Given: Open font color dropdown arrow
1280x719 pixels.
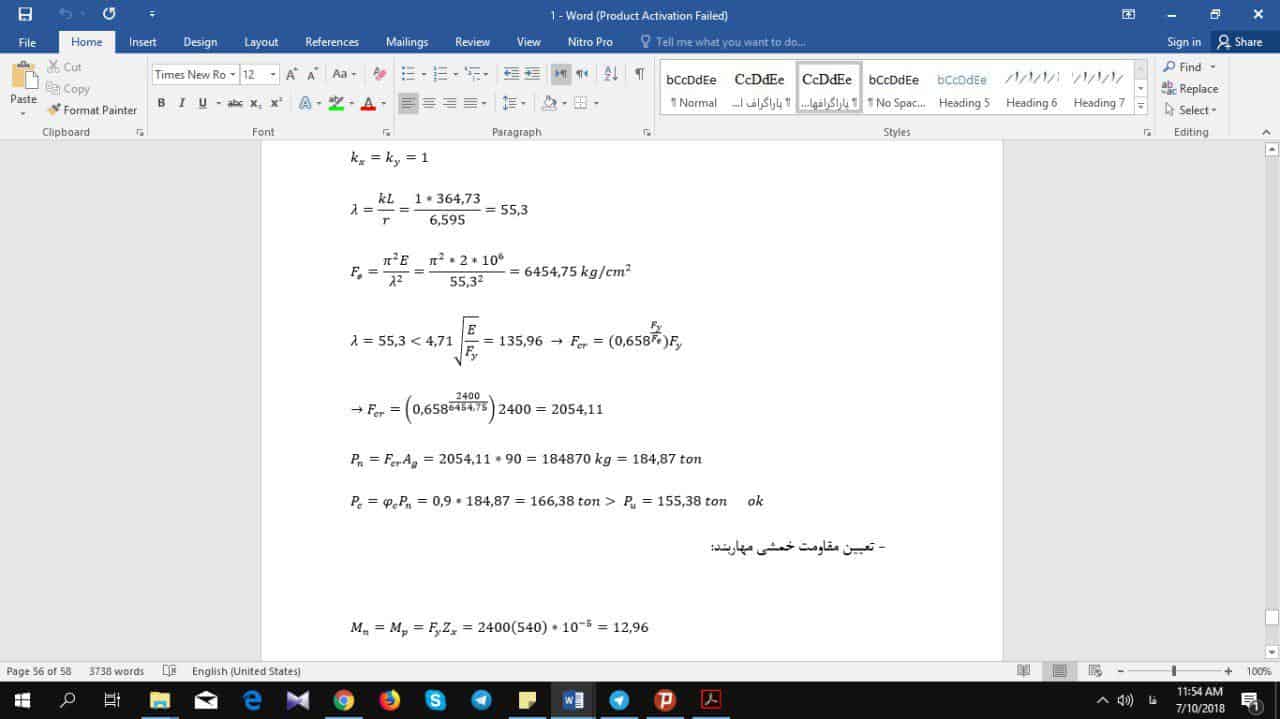Looking at the screenshot, I should (x=384, y=103).
